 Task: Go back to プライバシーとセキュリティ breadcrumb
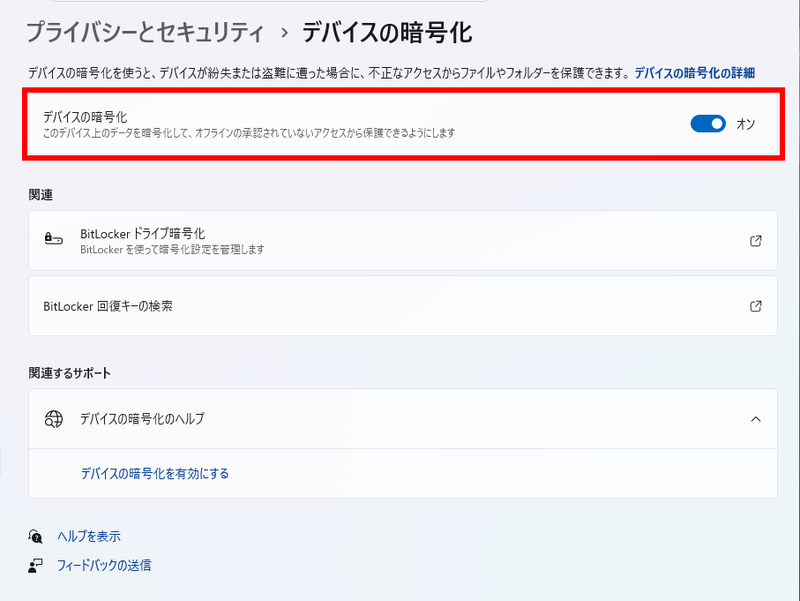(x=145, y=33)
